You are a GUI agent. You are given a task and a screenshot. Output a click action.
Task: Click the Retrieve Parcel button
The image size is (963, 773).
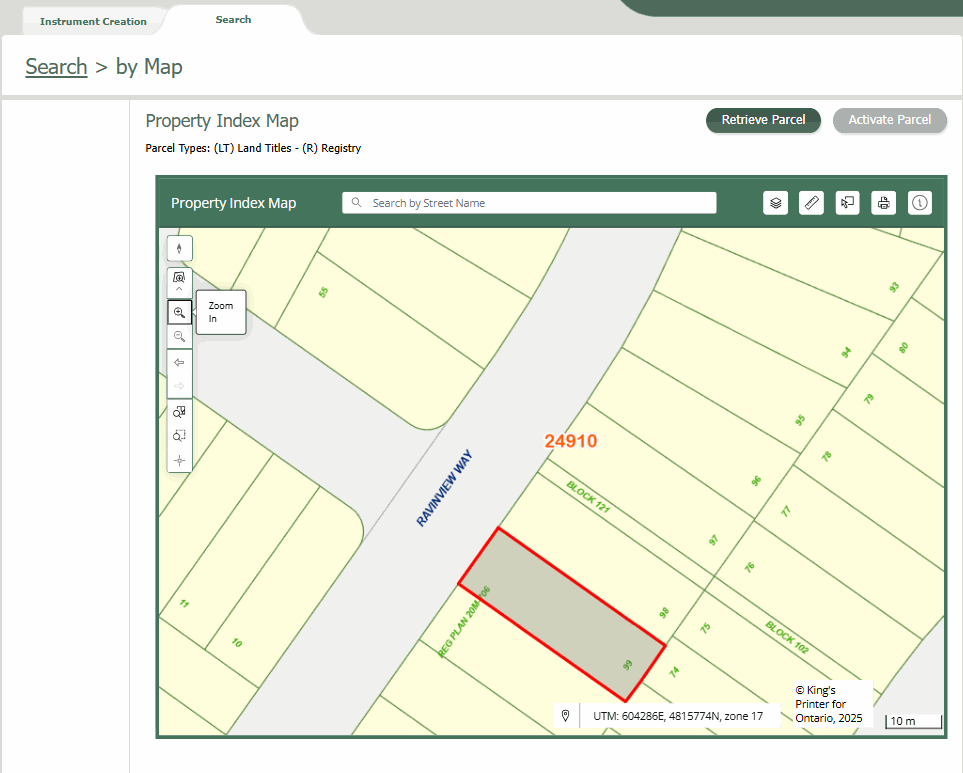click(763, 120)
